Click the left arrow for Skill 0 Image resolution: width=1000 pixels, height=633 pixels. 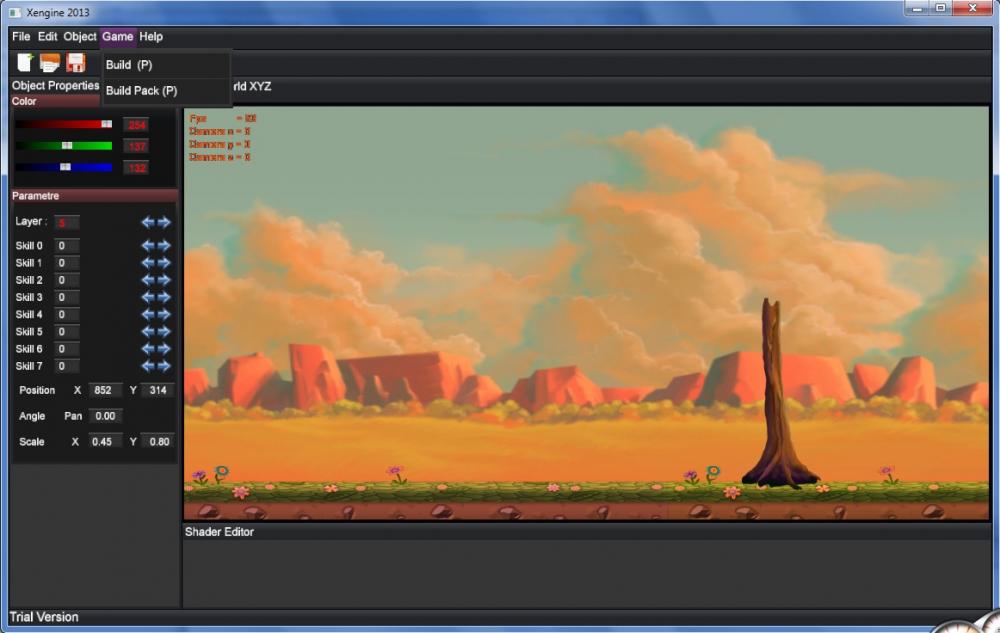pos(148,245)
